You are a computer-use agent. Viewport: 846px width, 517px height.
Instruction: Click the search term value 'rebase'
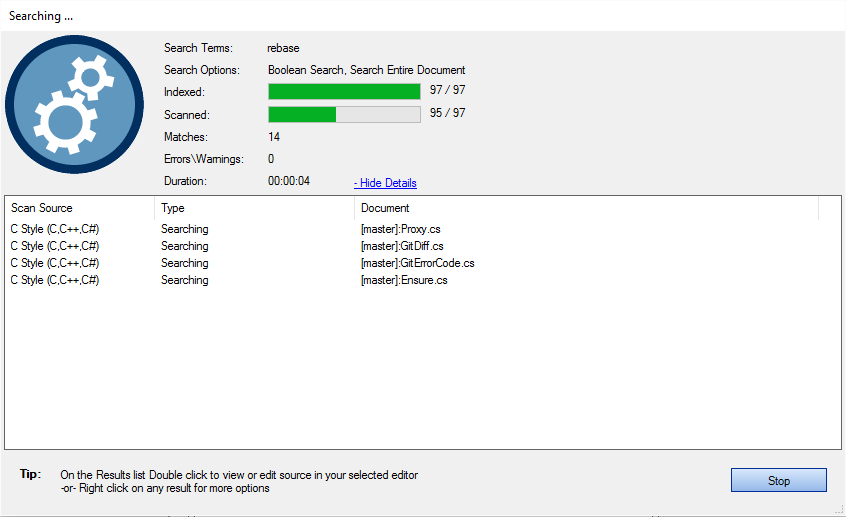(x=283, y=48)
